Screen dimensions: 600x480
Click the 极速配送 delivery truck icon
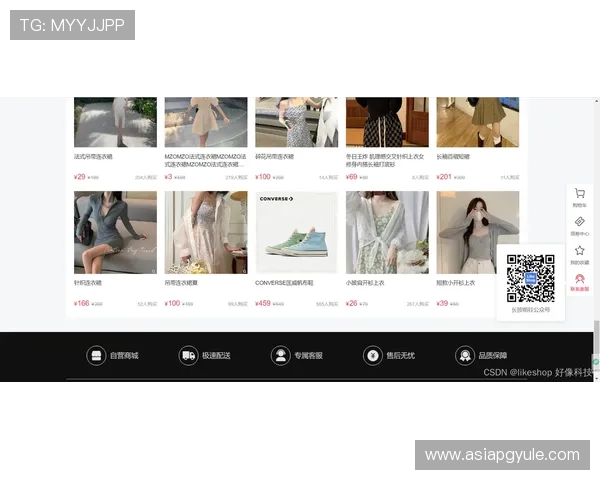[188, 355]
